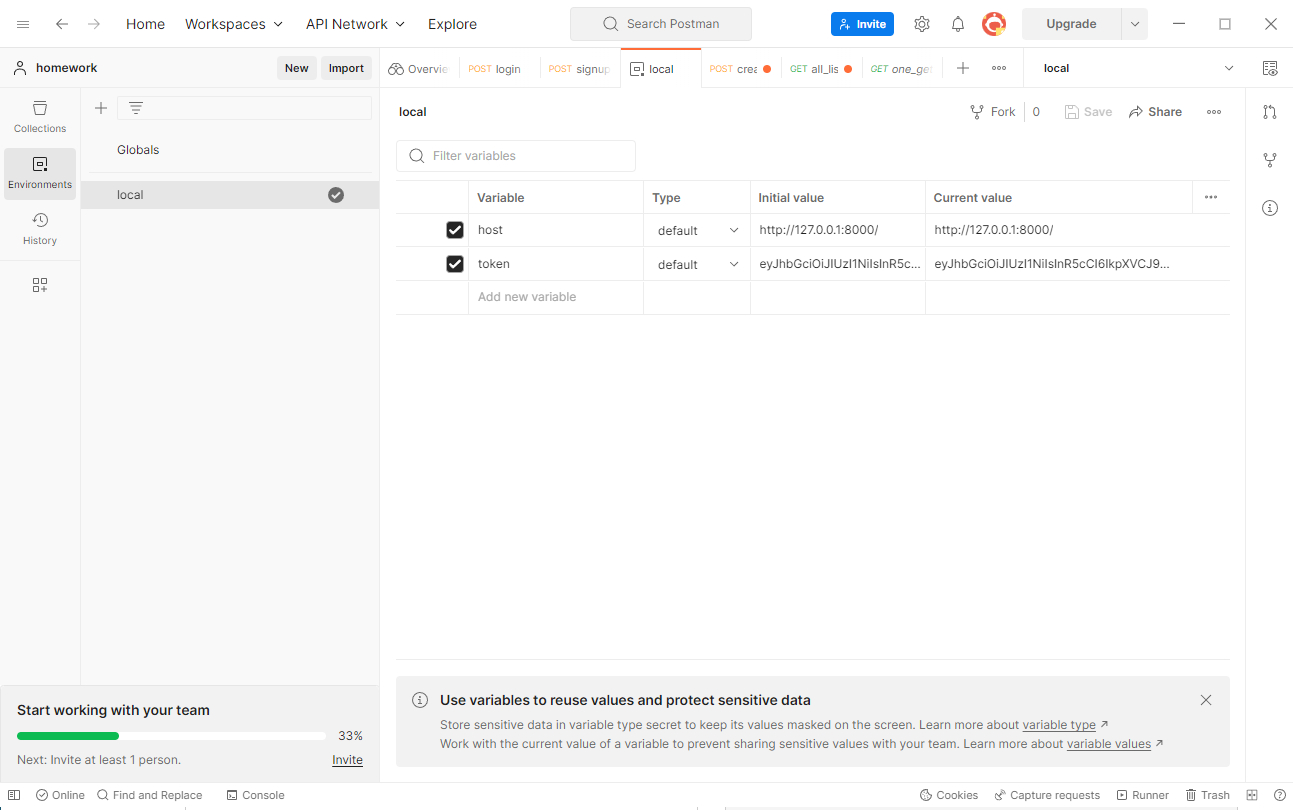Open Trash in the status bar
The height and width of the screenshot is (810, 1293).
click(x=1207, y=795)
